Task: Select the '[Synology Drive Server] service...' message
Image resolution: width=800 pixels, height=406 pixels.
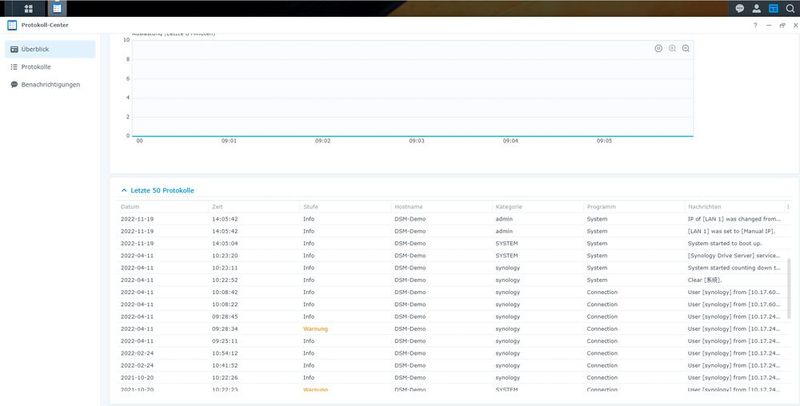Action: click(734, 256)
